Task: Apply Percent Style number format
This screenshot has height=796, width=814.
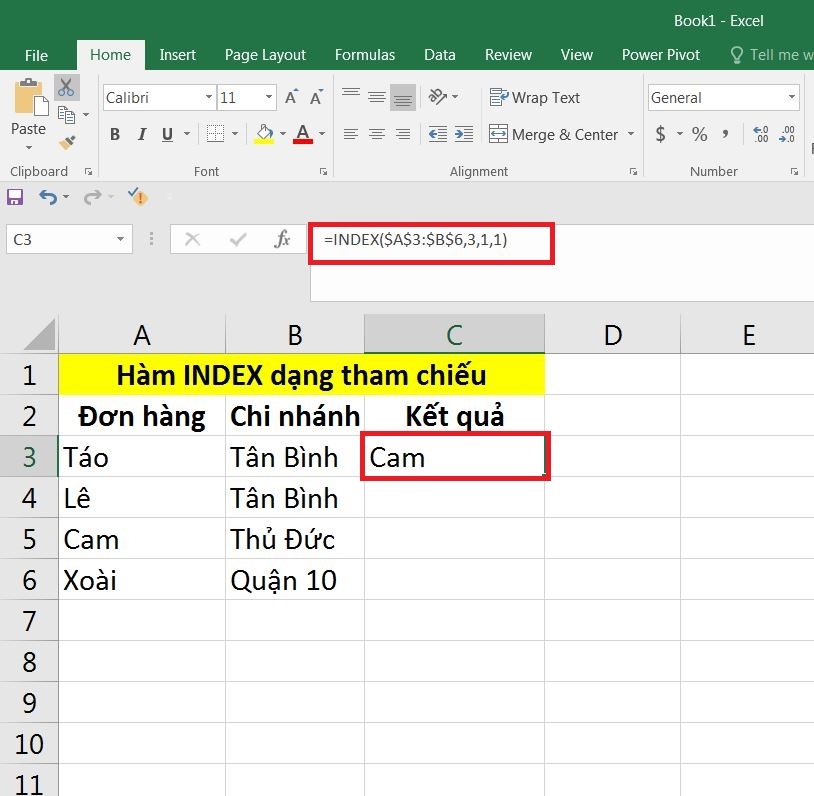Action: click(699, 133)
